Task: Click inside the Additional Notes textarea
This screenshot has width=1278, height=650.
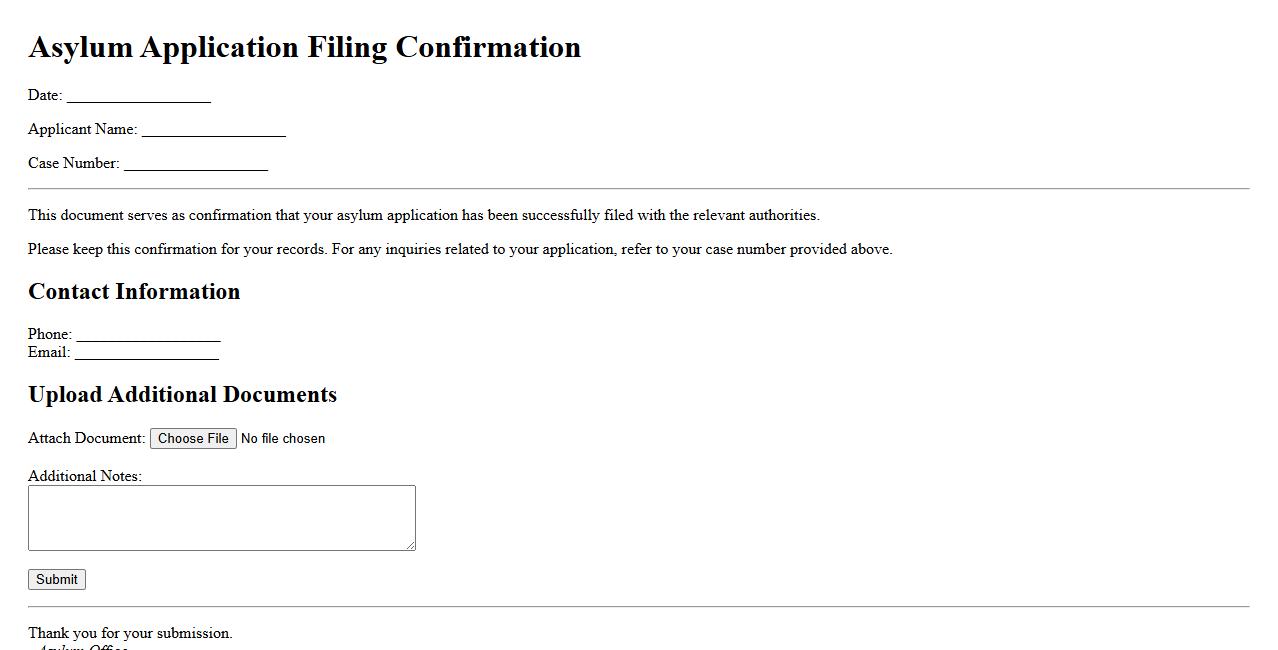Action: (x=221, y=517)
